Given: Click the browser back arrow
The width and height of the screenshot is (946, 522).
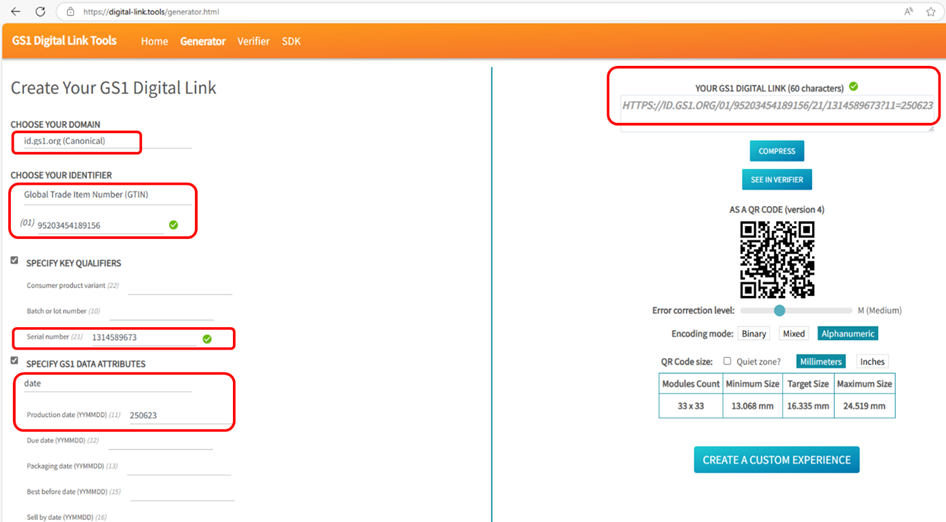Looking at the screenshot, I should pos(15,12).
